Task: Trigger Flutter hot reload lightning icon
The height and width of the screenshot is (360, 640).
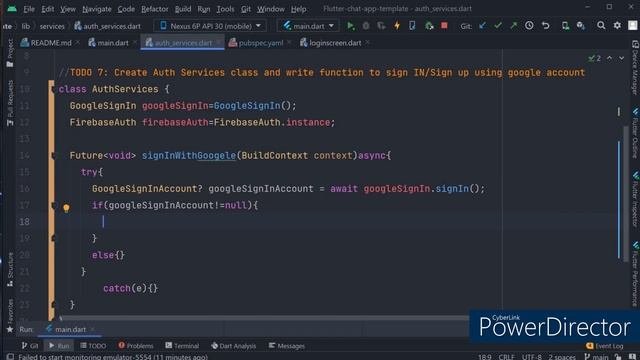Action: pyautogui.click(x=397, y=26)
